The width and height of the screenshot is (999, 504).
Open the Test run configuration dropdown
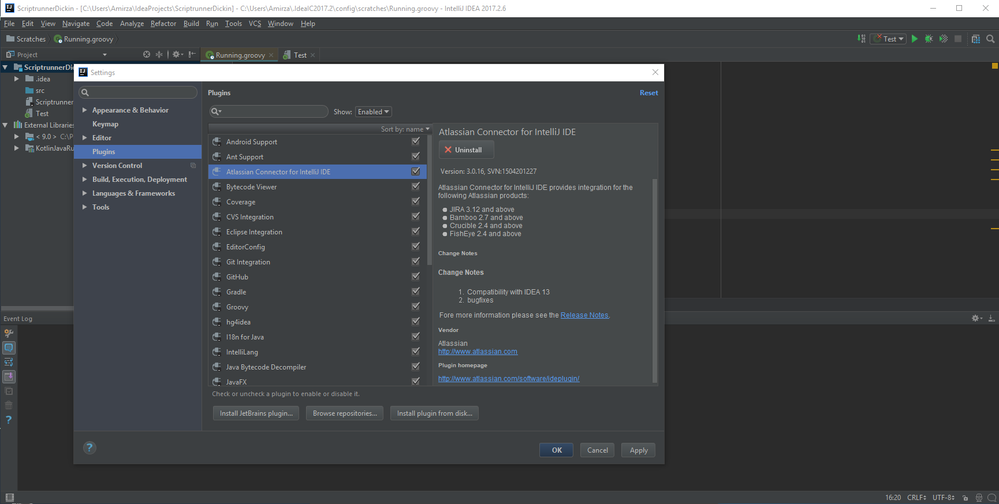click(x=888, y=39)
